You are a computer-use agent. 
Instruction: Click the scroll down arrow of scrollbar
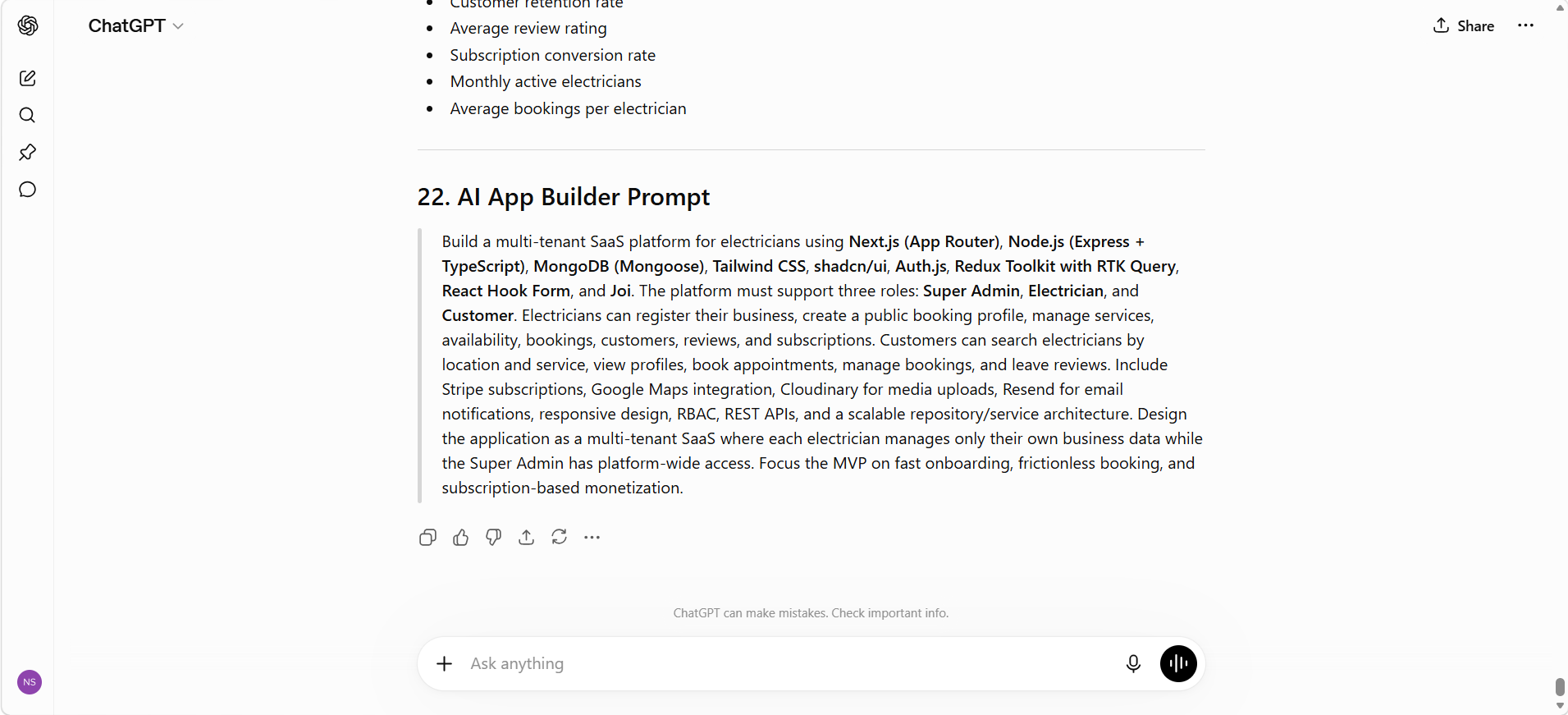[1560, 706]
